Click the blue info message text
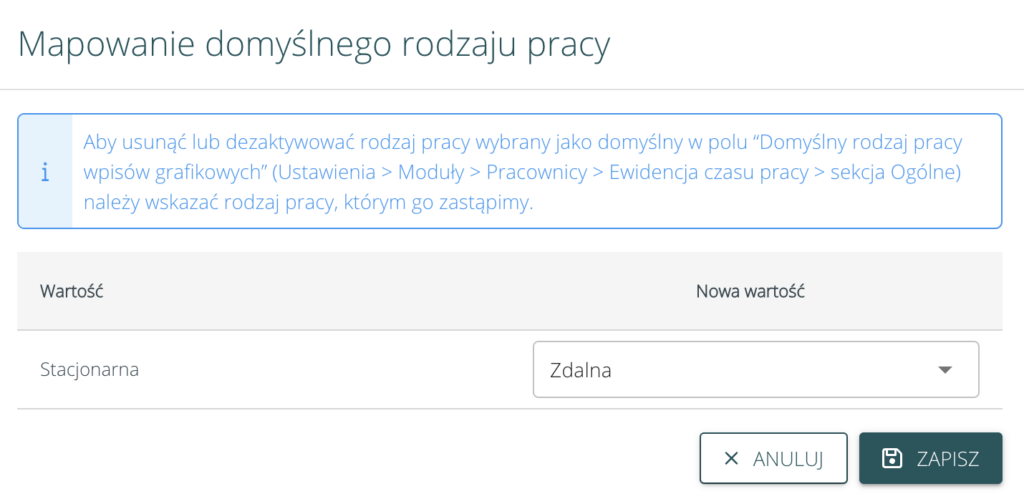The height and width of the screenshot is (504, 1024). 520,172
